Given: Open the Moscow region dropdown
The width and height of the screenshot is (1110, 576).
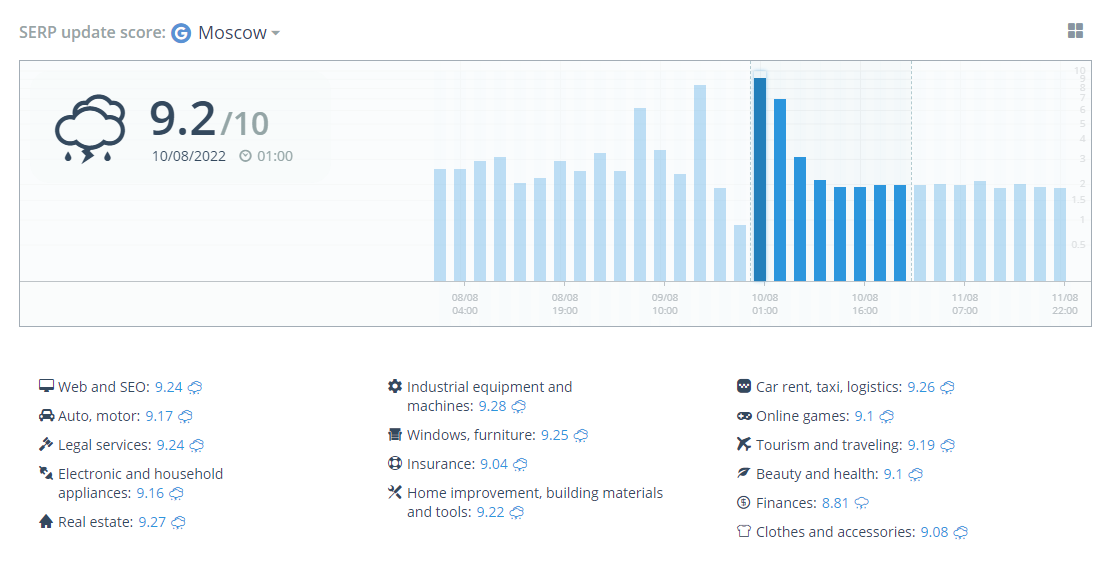Looking at the screenshot, I should pos(239,33).
